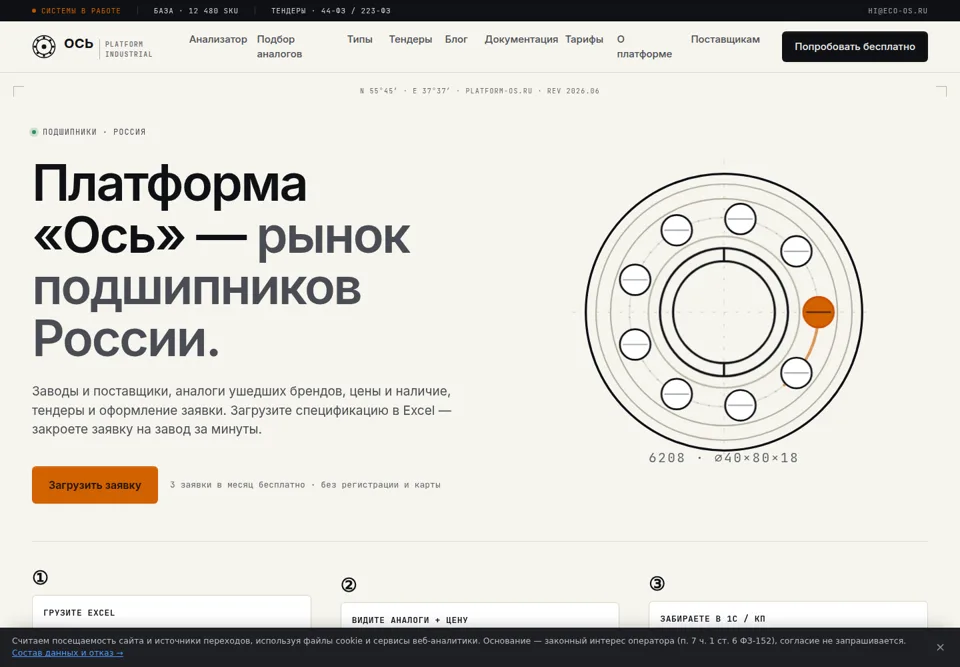Click the Платформа «Ось» main headline
This screenshot has width=960, height=667.
coord(221,261)
